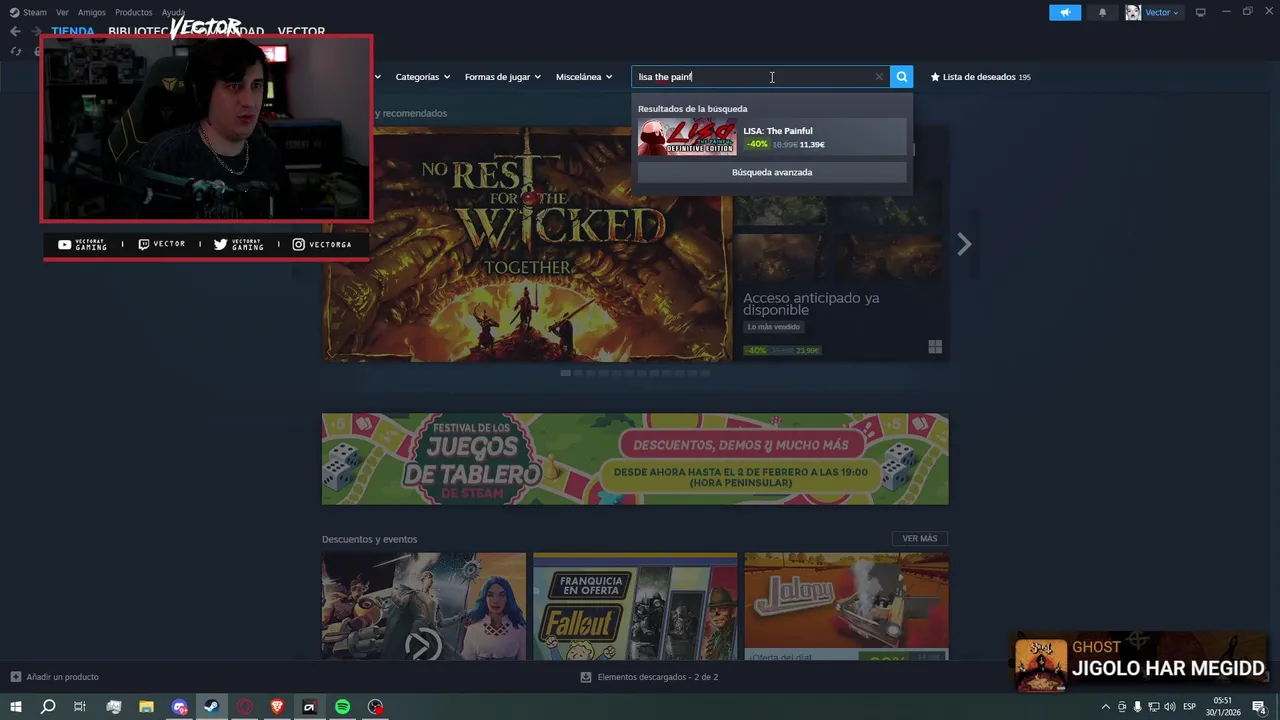Open Elementos descargados downloads status

[649, 677]
